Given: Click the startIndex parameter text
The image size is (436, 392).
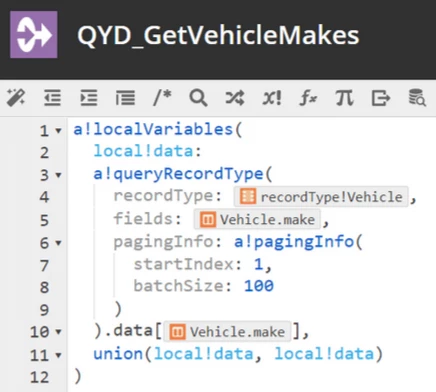Looking at the screenshot, I should point(183,264).
